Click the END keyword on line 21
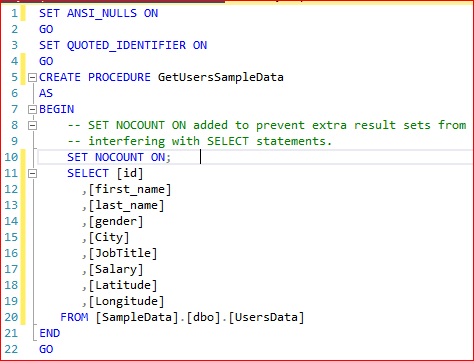 point(50,333)
